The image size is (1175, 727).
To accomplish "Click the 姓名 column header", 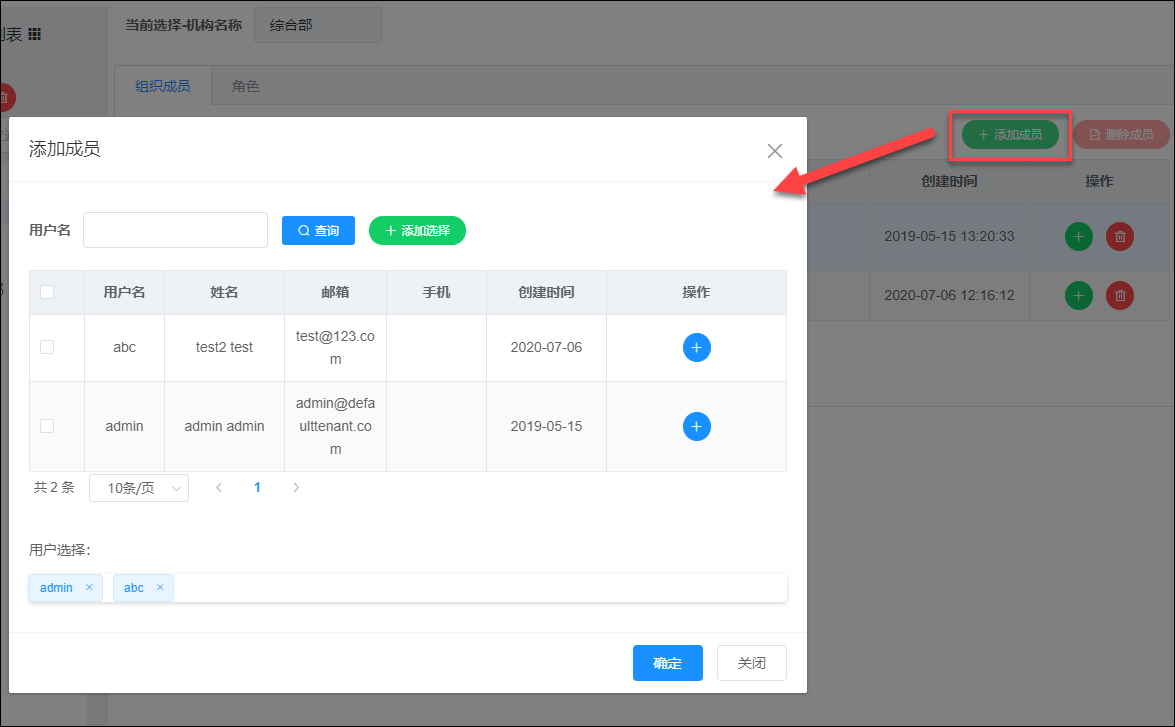I will (x=224, y=292).
